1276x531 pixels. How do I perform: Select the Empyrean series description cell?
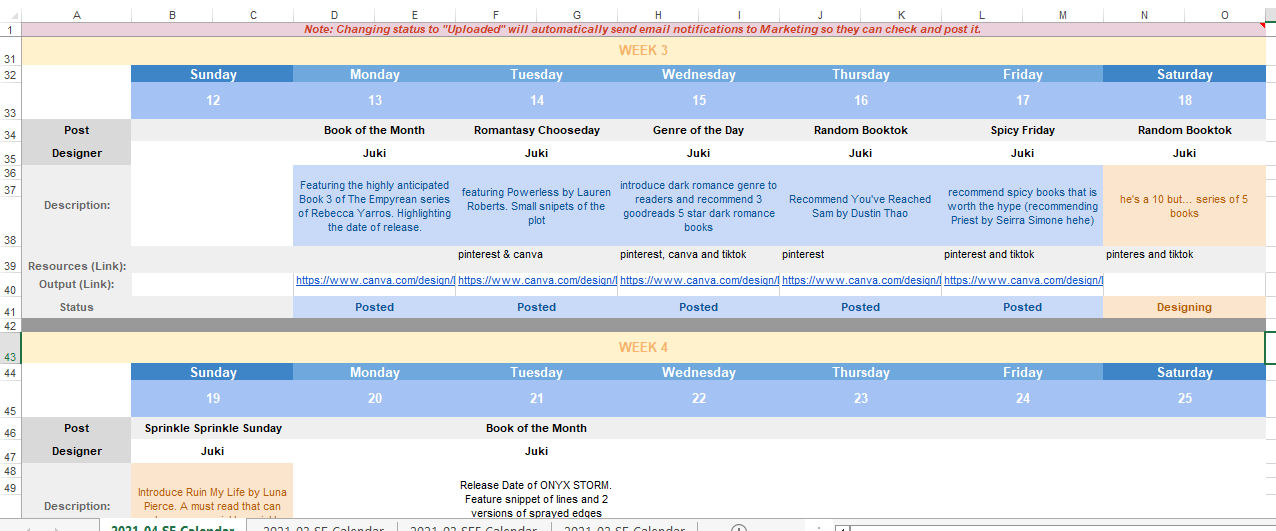tap(375, 206)
